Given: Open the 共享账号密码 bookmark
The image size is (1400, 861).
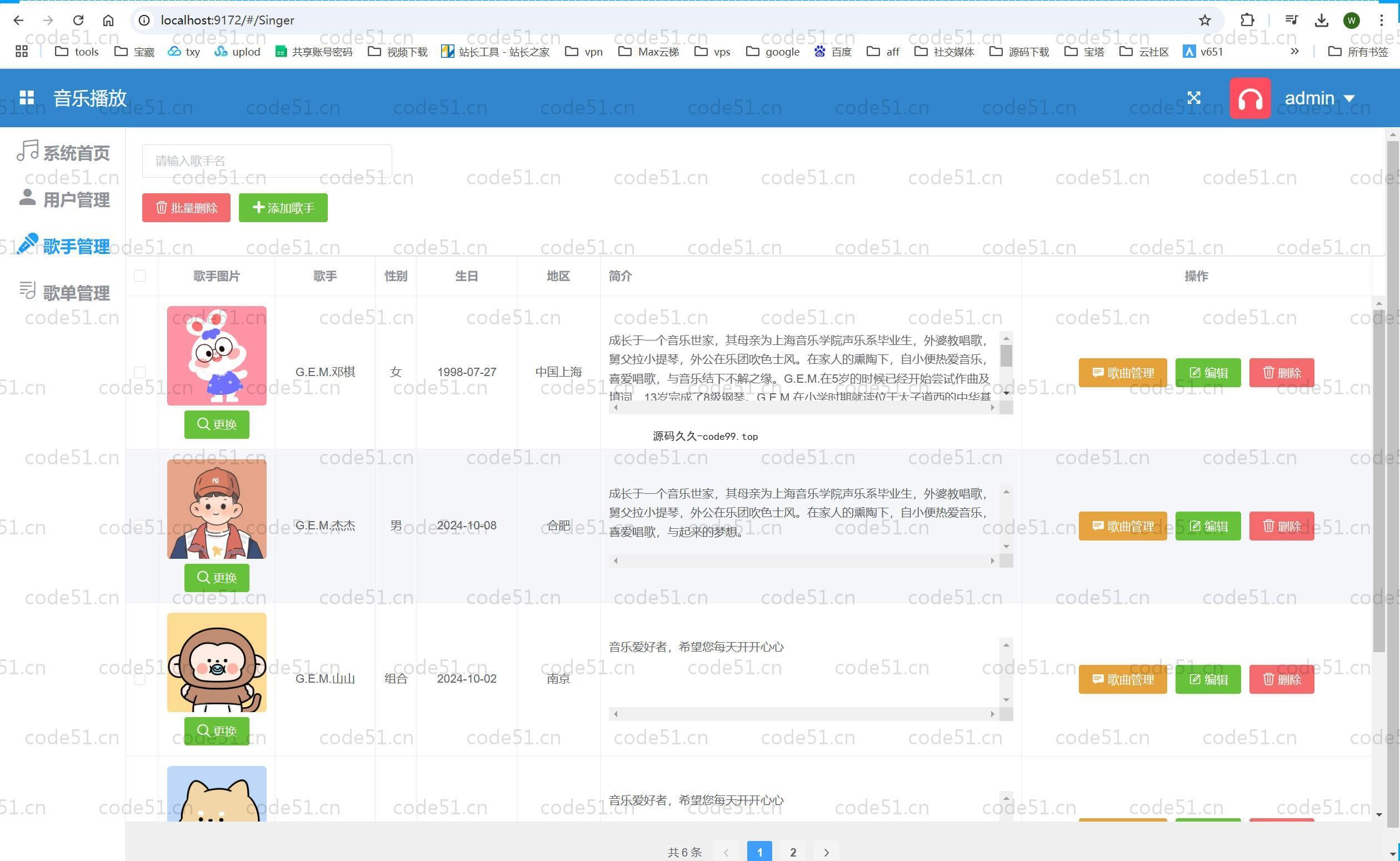Looking at the screenshot, I should pos(314,52).
